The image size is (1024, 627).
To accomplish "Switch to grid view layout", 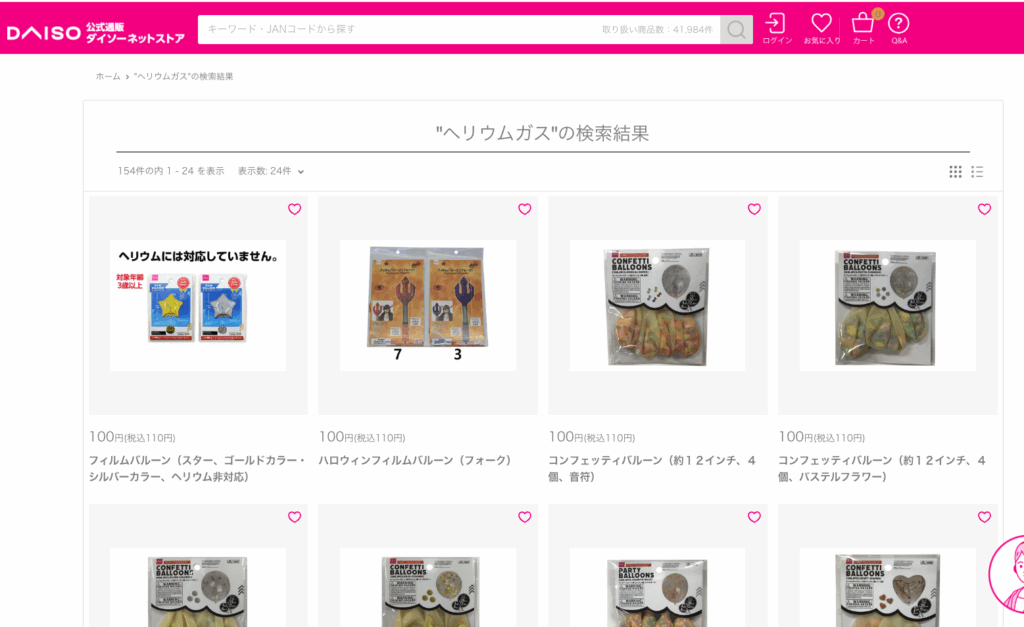I will point(955,172).
